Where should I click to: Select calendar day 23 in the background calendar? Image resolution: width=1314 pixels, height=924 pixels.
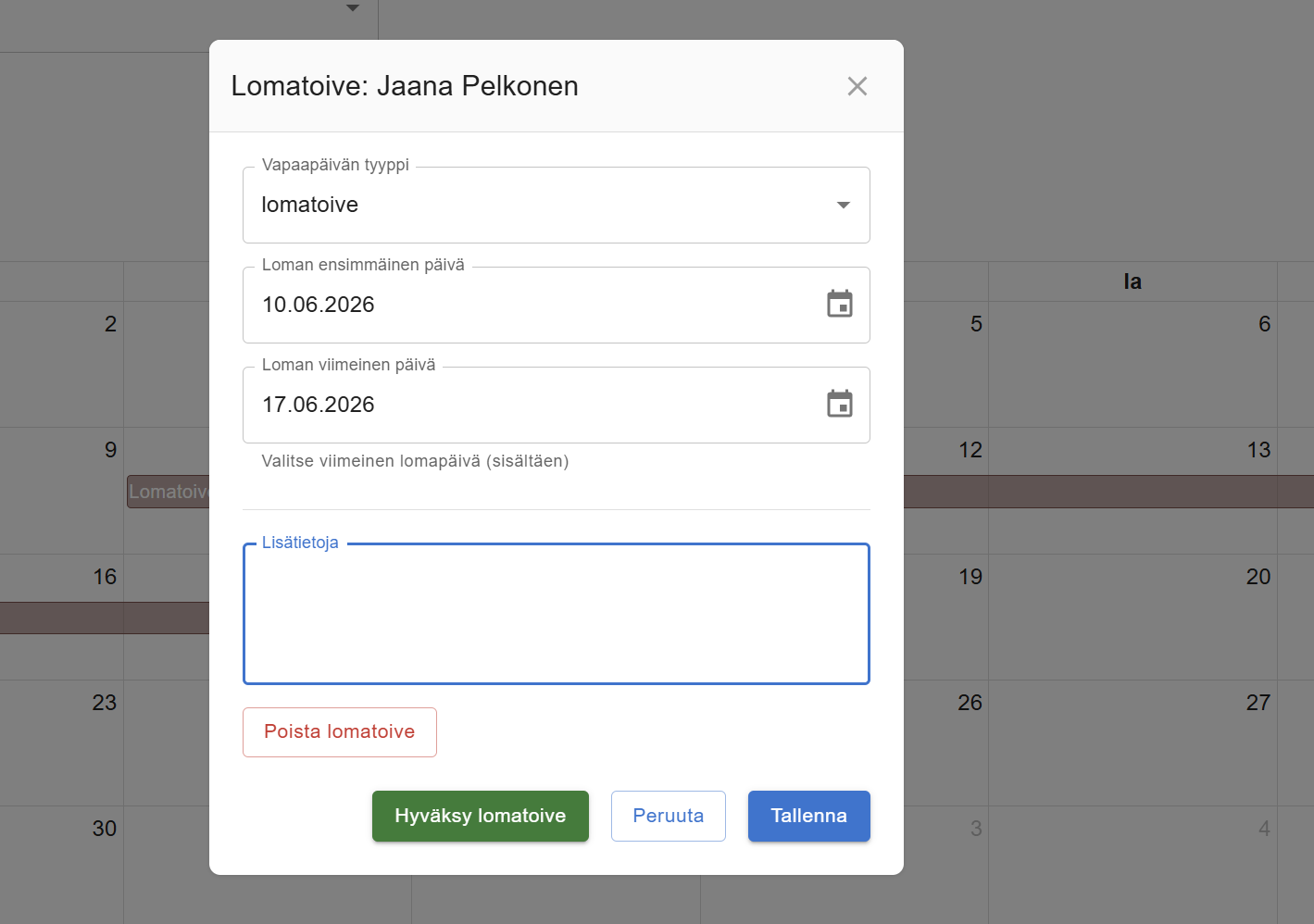(105, 703)
